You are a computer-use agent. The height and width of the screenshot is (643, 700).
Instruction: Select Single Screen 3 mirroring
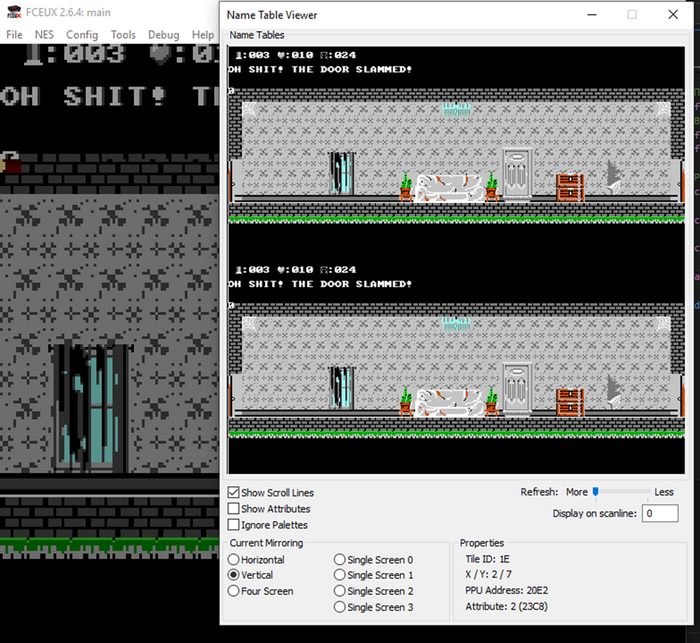[339, 607]
